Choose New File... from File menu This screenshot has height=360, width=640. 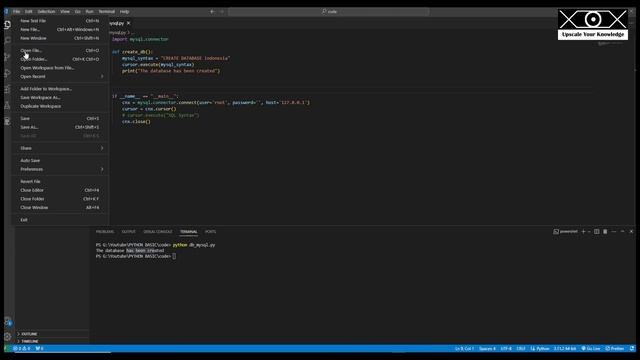point(61,29)
